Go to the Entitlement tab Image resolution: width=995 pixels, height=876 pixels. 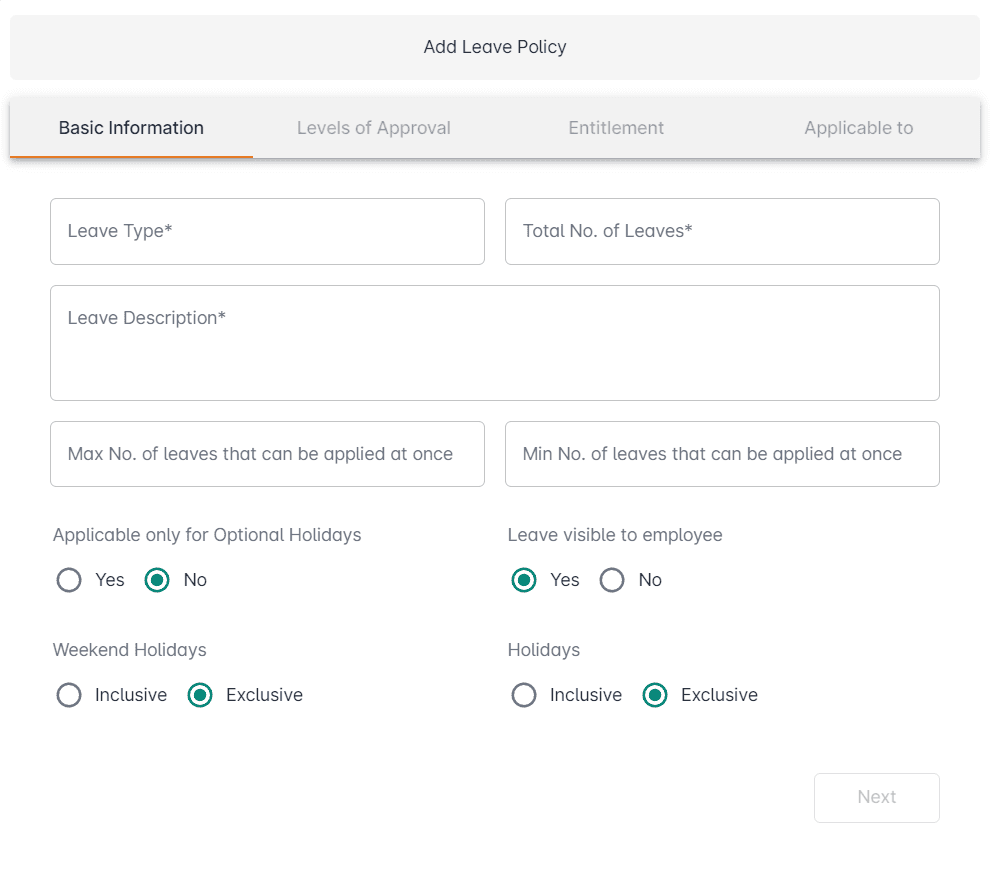(x=616, y=128)
